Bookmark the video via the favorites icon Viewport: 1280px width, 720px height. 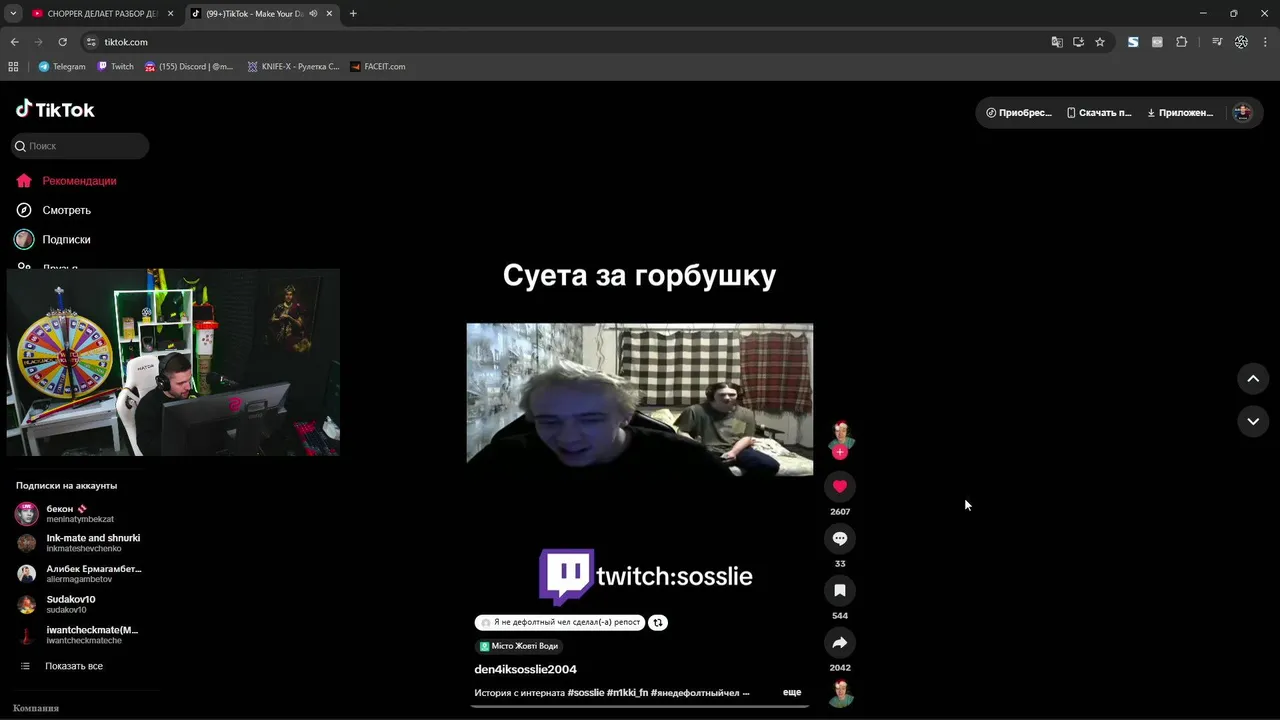click(x=840, y=590)
